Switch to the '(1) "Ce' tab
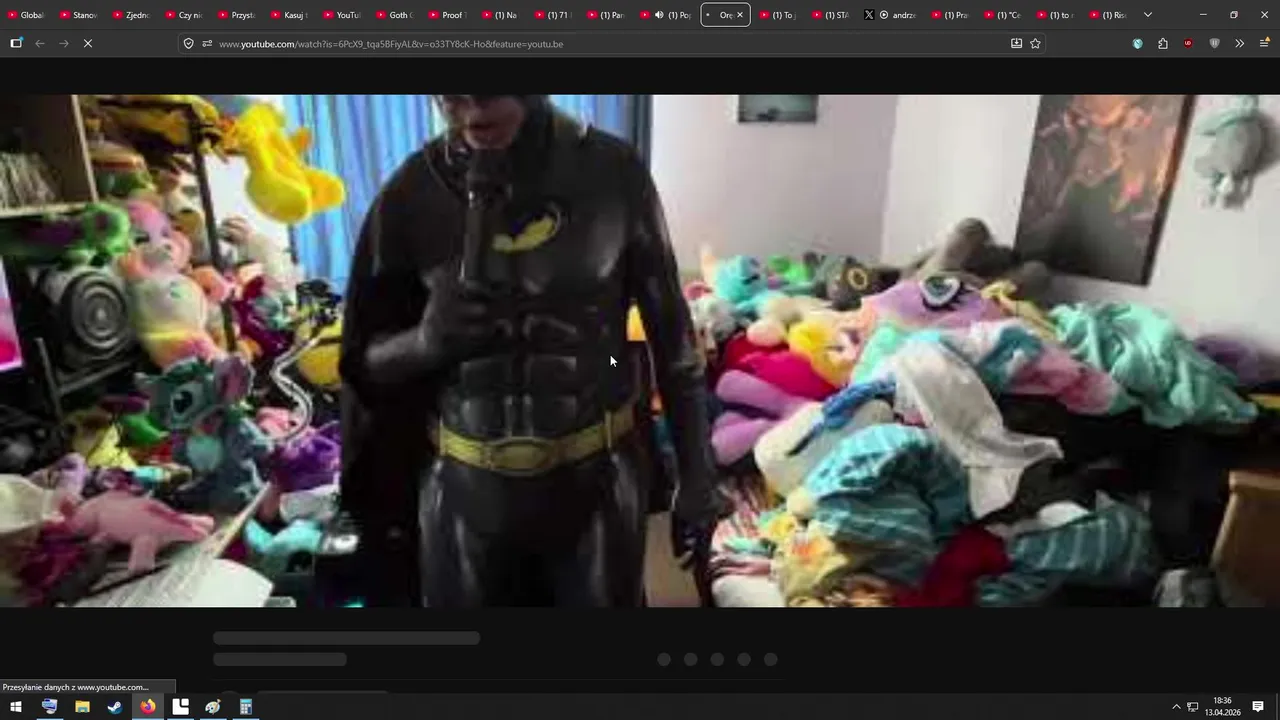 pyautogui.click(x=1002, y=15)
